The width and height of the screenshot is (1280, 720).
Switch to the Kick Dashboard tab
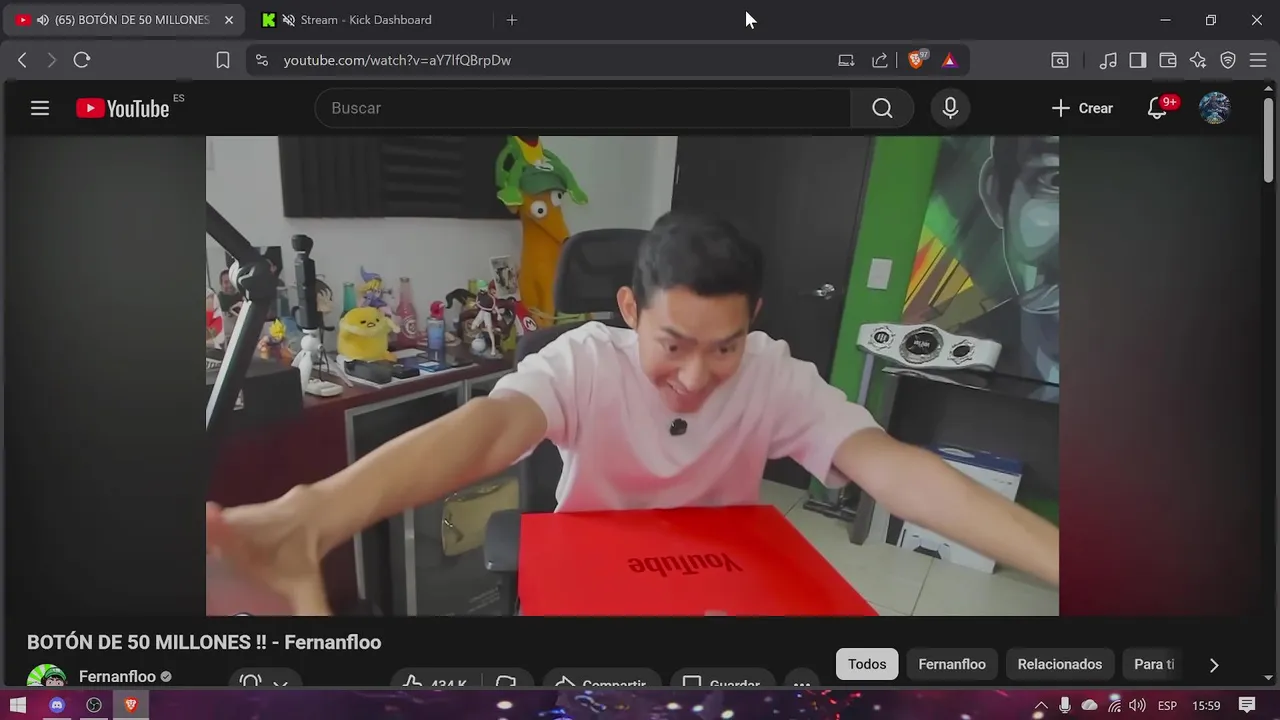[x=366, y=20]
